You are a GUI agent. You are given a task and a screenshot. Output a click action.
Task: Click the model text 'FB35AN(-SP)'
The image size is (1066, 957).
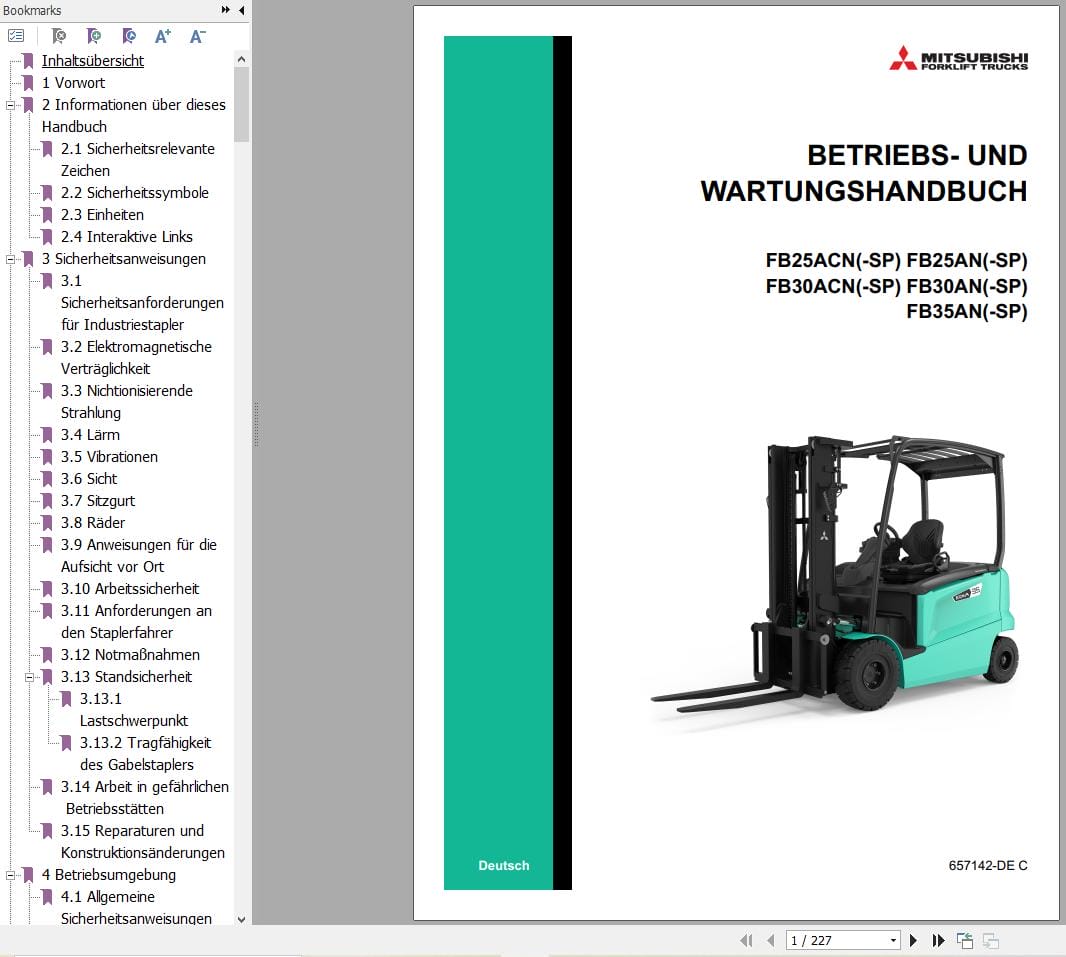(967, 311)
